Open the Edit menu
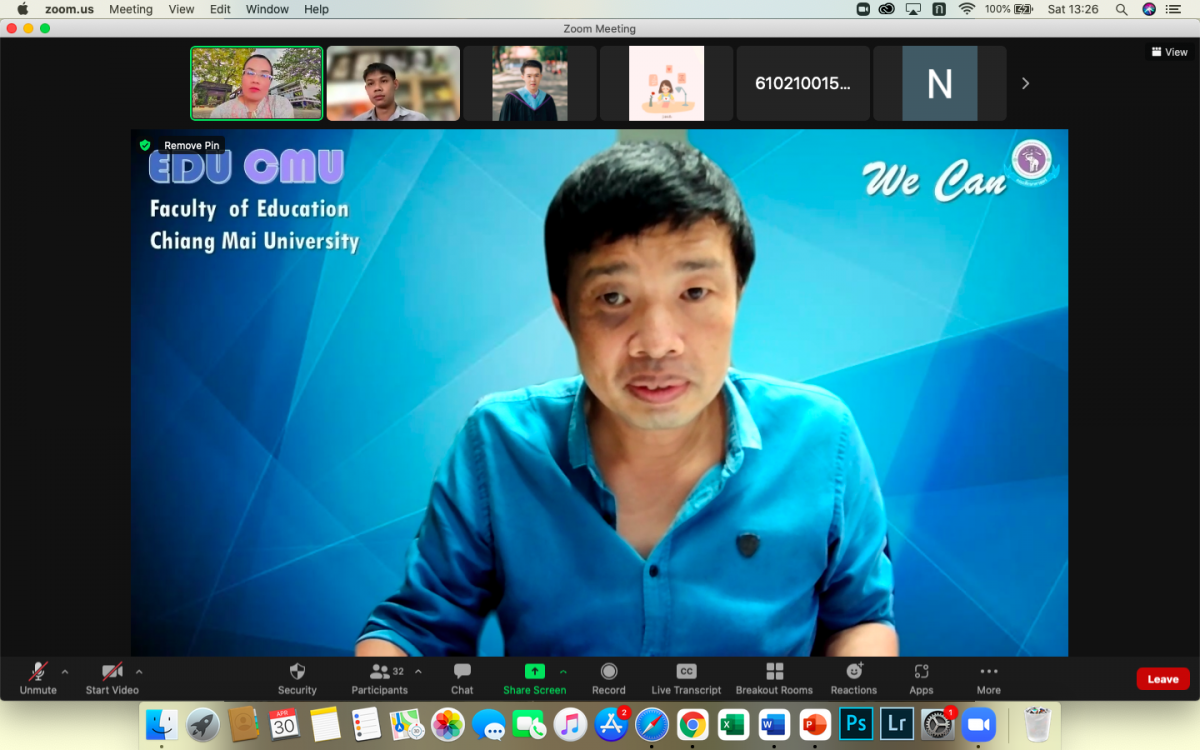1200x750 pixels. point(220,9)
